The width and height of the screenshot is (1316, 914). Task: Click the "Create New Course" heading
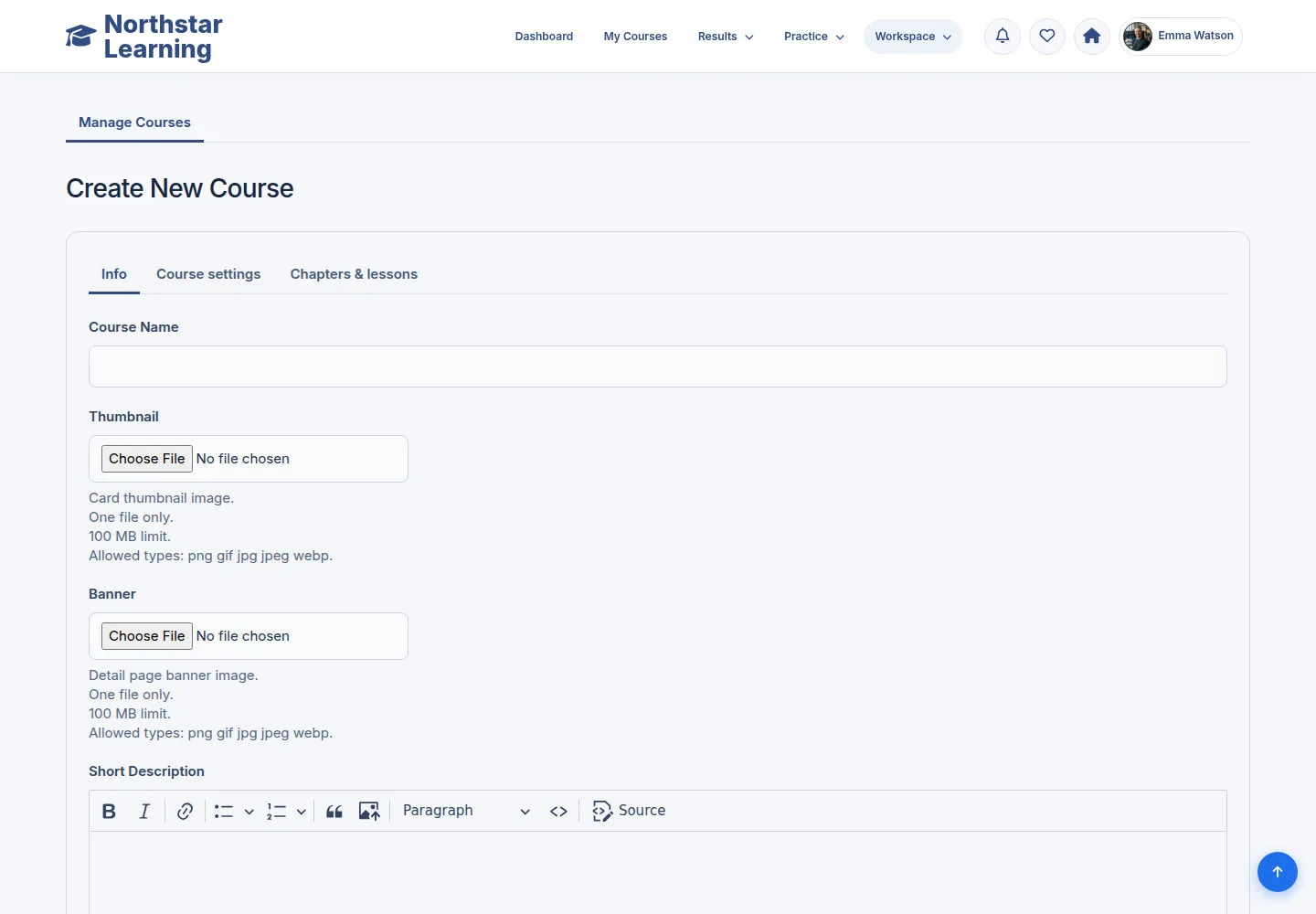[x=180, y=188]
